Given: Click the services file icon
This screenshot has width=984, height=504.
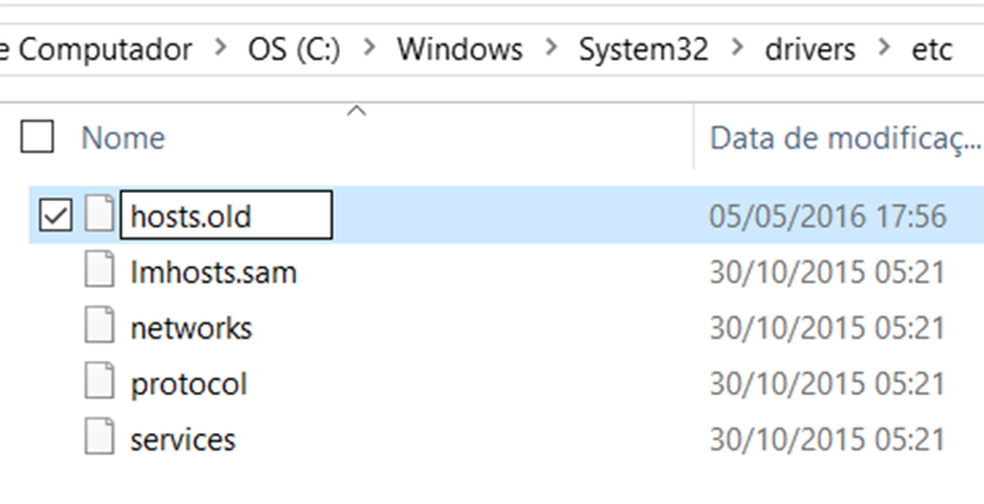Looking at the screenshot, I should coord(99,439).
